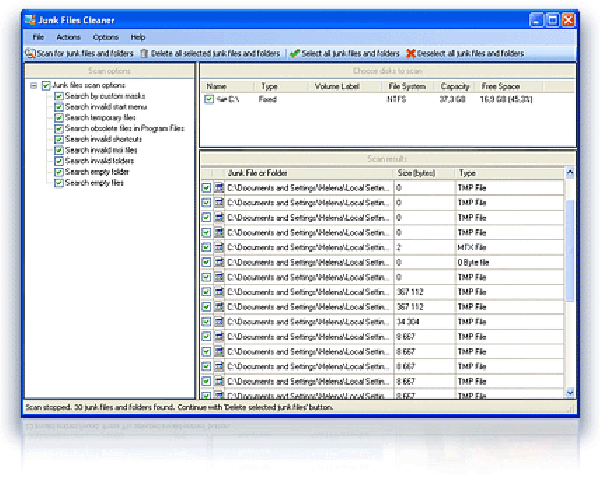Click the file icon of the 0 Byte file row
The height and width of the screenshot is (479, 600).
click(219, 262)
